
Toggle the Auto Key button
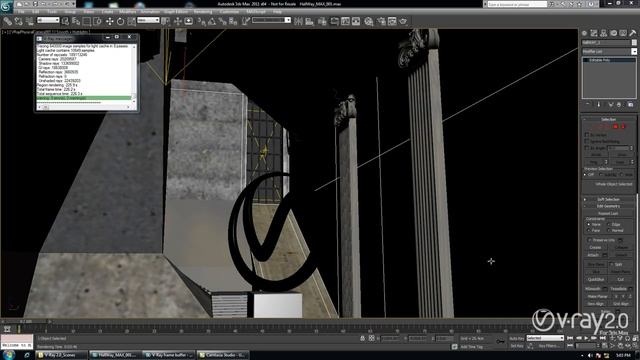point(517,338)
